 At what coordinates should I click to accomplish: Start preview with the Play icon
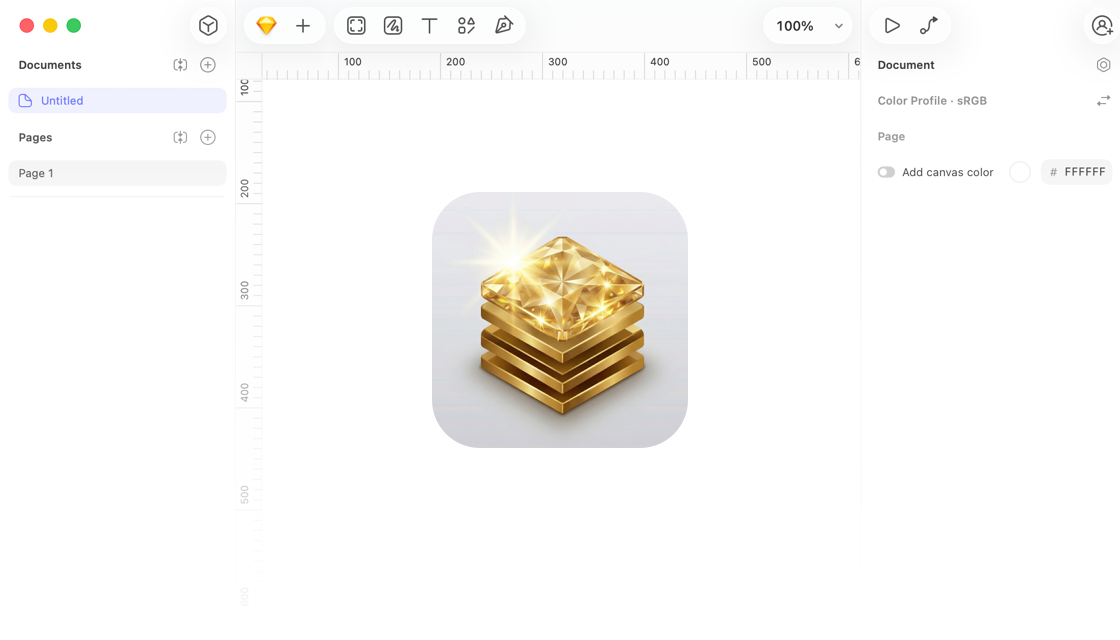pos(893,25)
